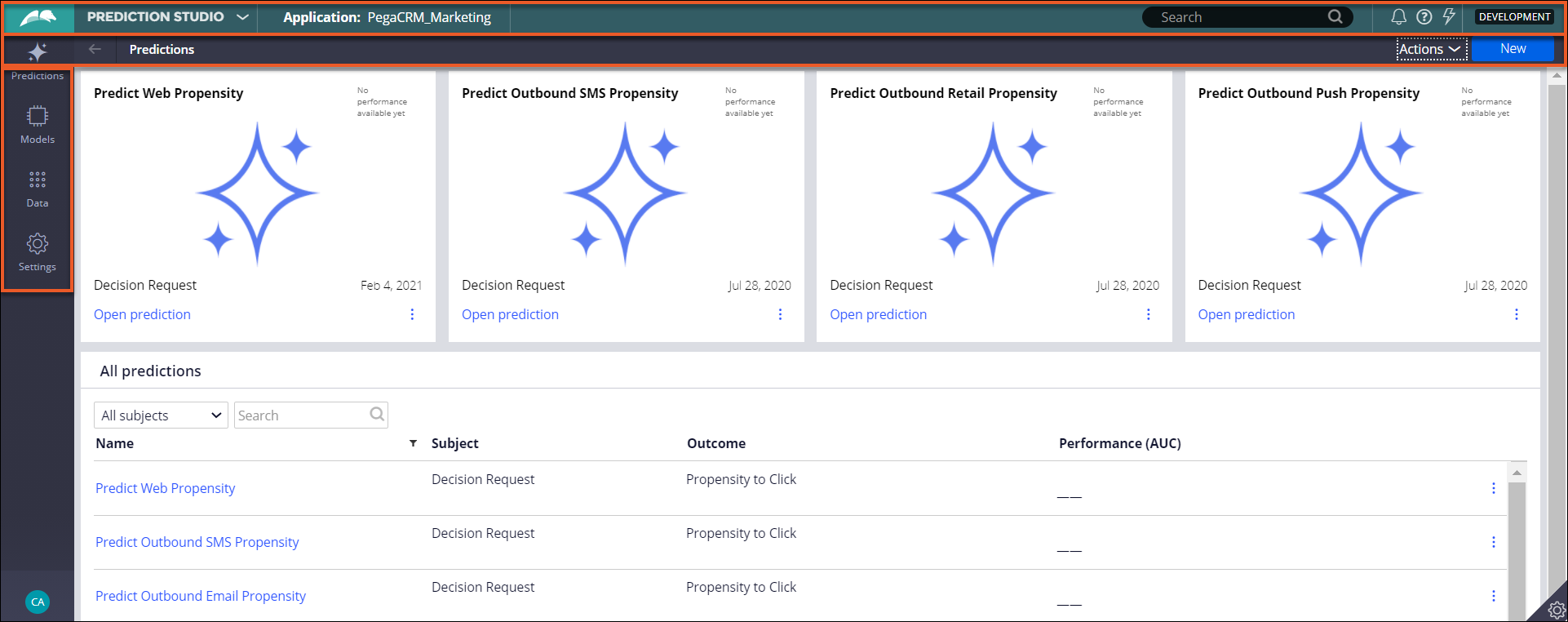This screenshot has width=1568, height=622.
Task: Open more options on Outbound SMS Propensity card
Action: [780, 314]
